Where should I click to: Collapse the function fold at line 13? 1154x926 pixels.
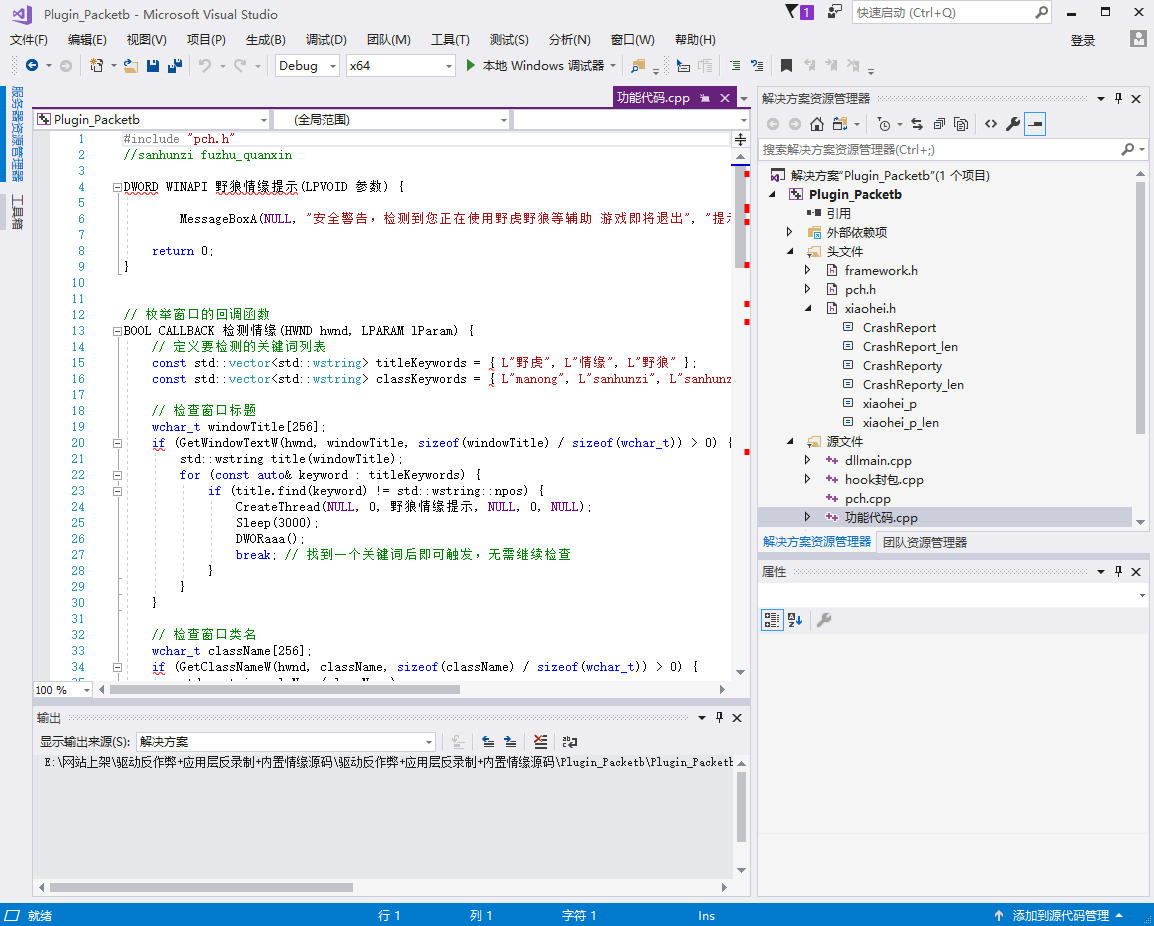coord(117,331)
